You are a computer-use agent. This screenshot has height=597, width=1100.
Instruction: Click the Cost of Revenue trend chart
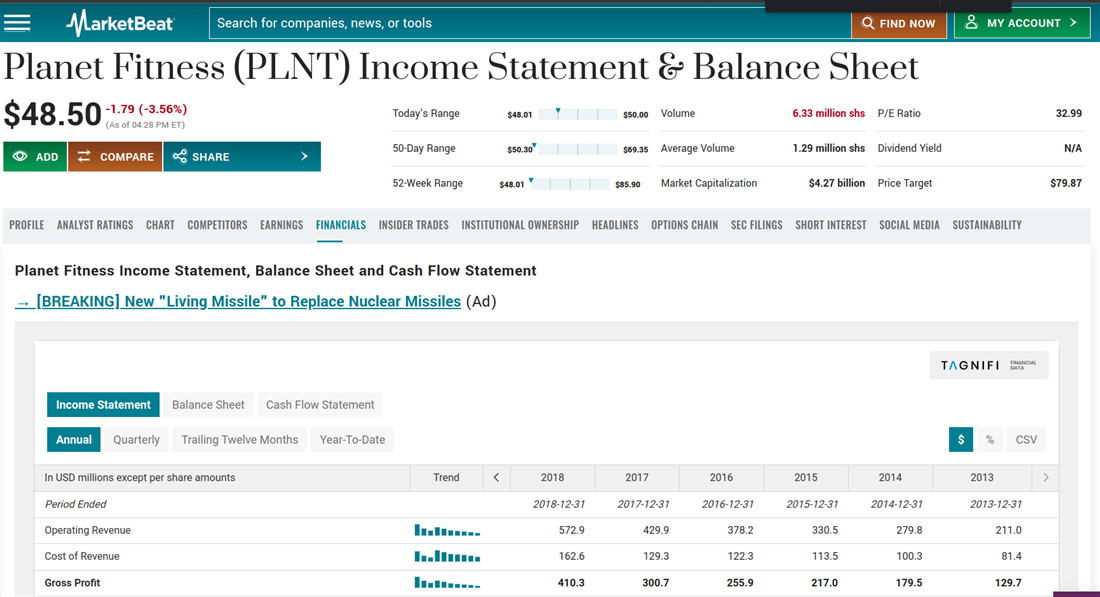(447, 556)
